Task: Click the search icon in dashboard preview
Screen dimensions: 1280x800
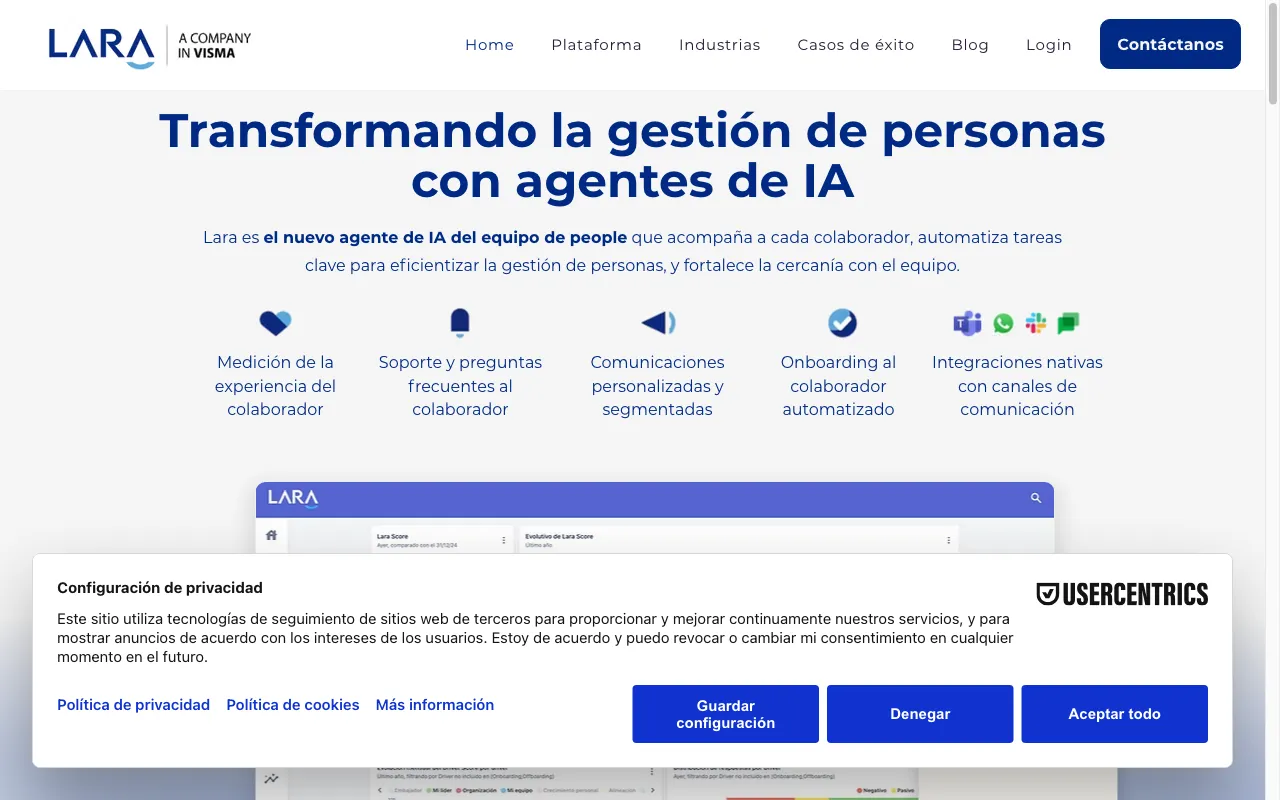Action: tap(1036, 498)
